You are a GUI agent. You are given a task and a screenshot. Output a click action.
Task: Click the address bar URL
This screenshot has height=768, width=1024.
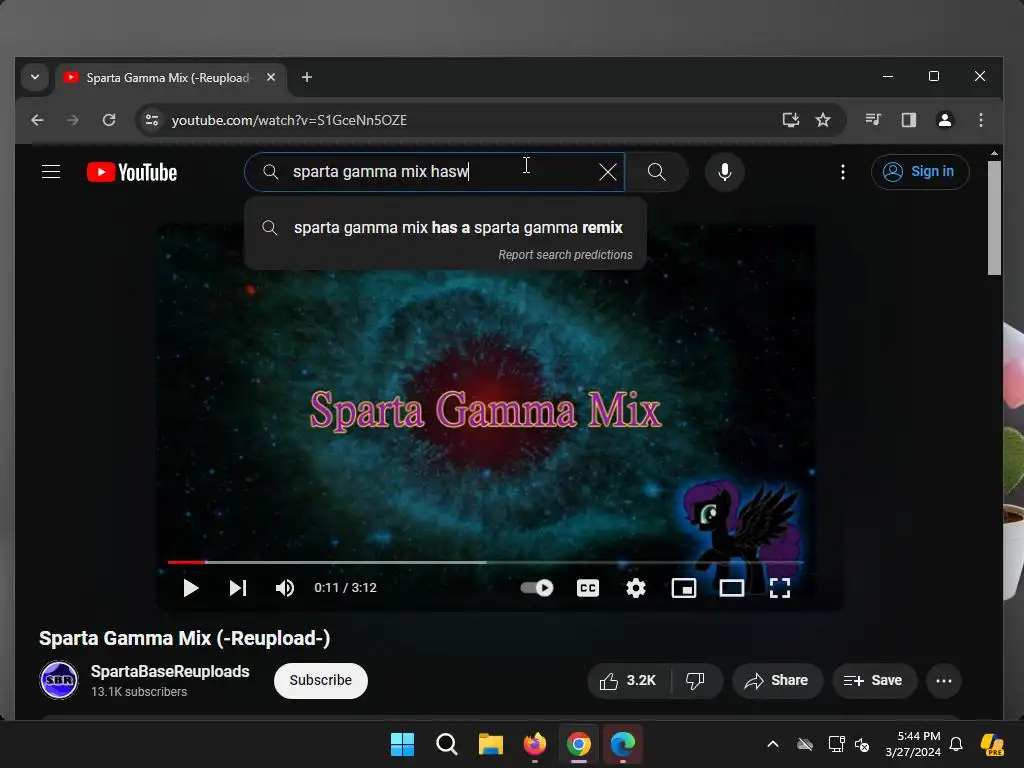coord(289,120)
